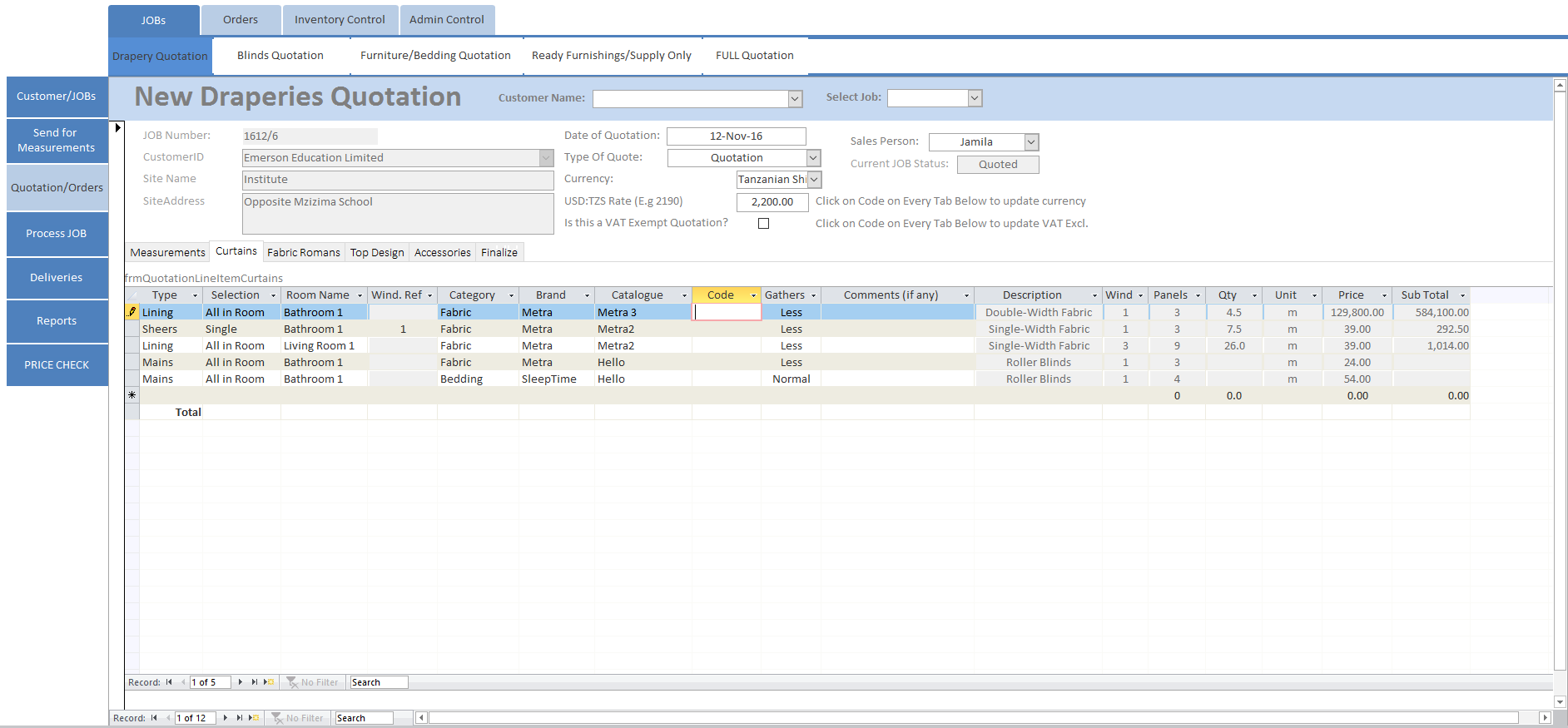Image resolution: width=1568 pixels, height=728 pixels.
Task: Jump to last record in the 5-record navigator
Action: pyautogui.click(x=255, y=682)
